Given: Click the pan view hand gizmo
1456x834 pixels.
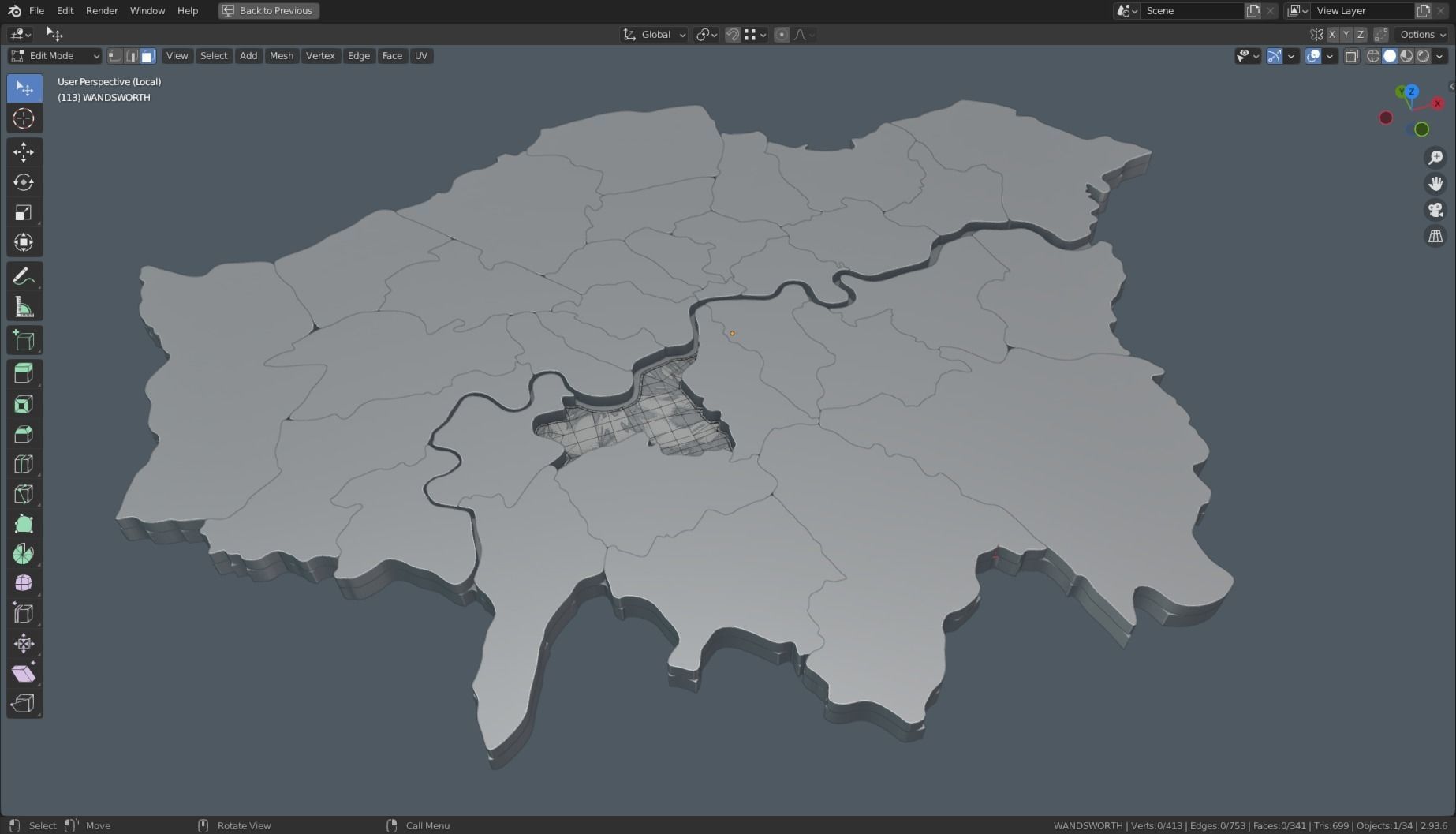Looking at the screenshot, I should tap(1435, 184).
